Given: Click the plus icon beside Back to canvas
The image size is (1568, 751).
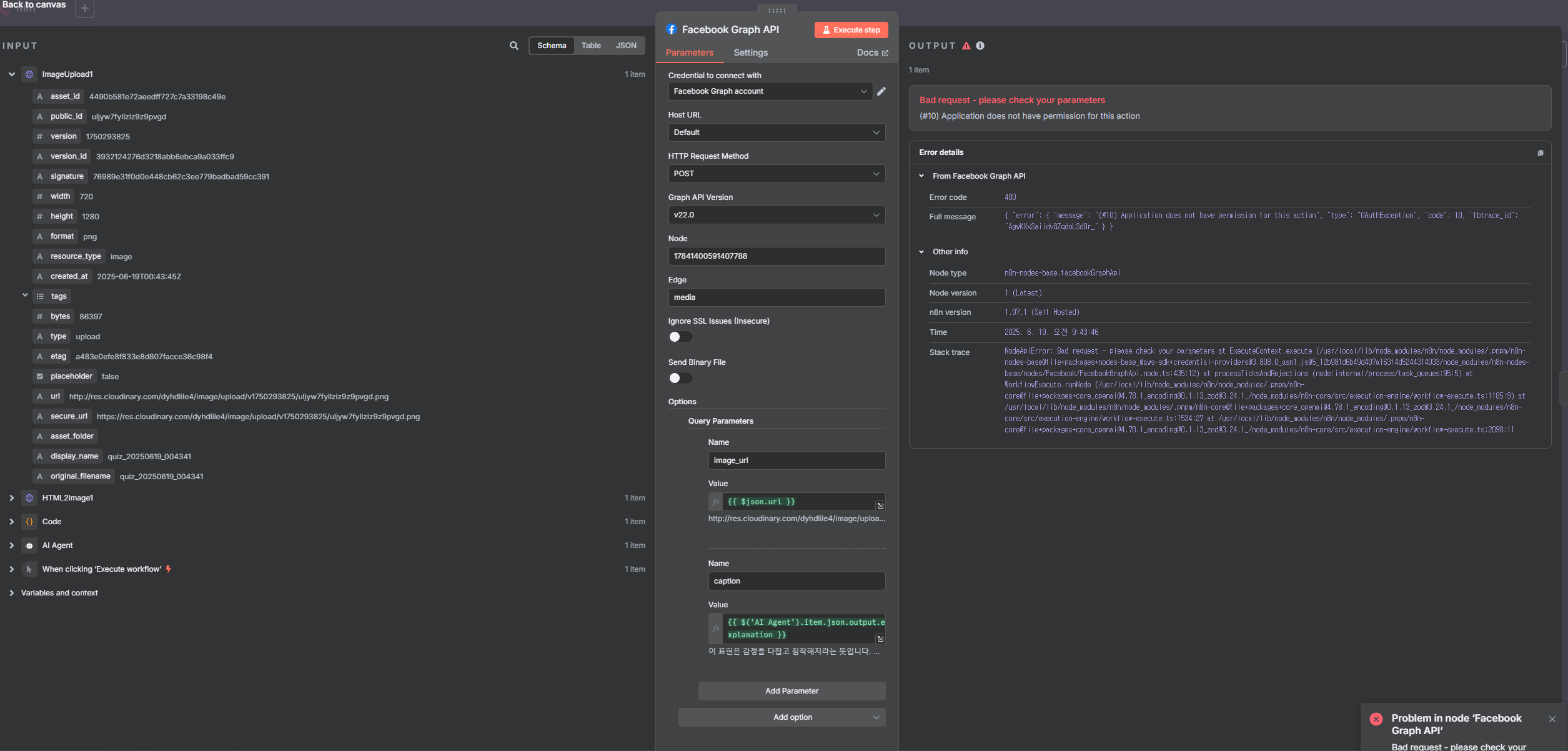Looking at the screenshot, I should coord(85,8).
